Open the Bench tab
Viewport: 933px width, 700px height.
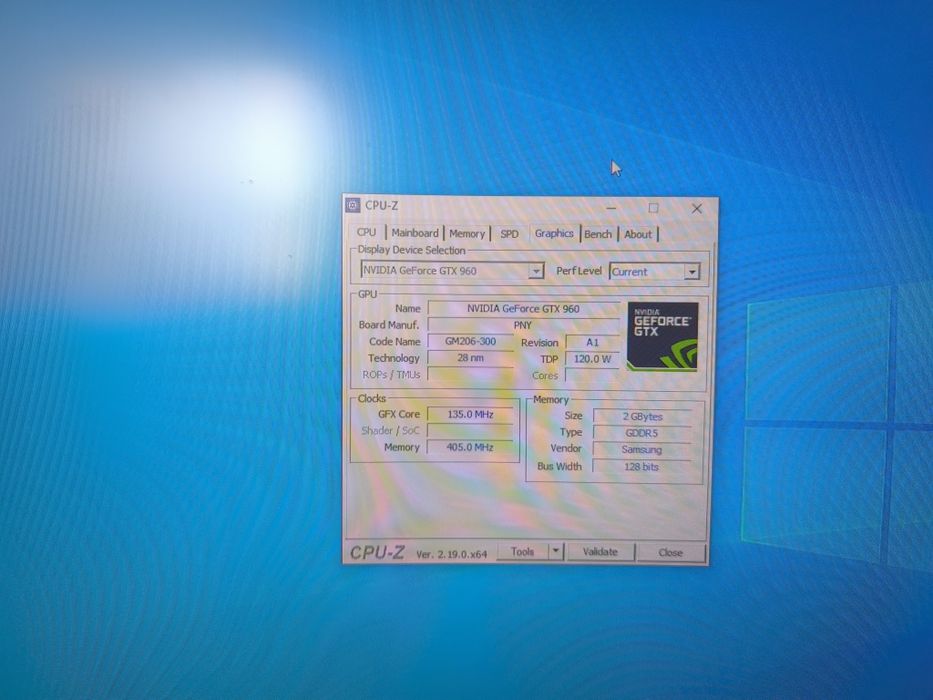pos(598,234)
